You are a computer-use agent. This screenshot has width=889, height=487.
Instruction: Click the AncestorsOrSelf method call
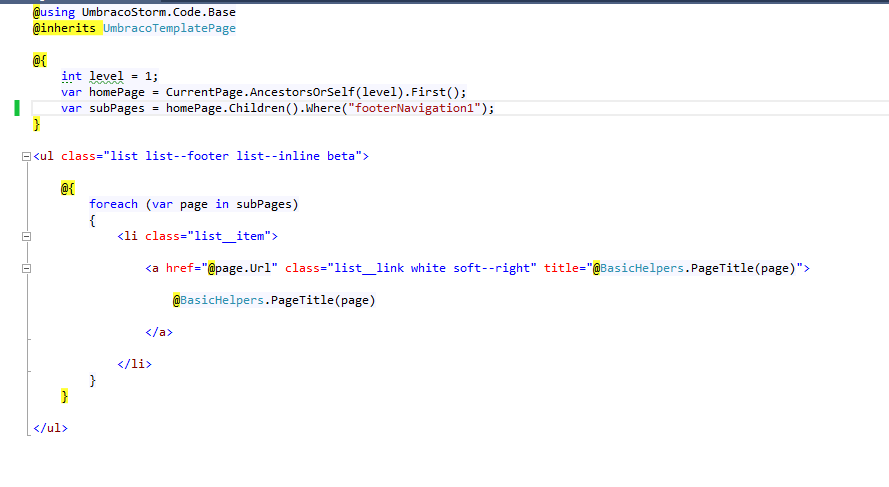click(302, 92)
